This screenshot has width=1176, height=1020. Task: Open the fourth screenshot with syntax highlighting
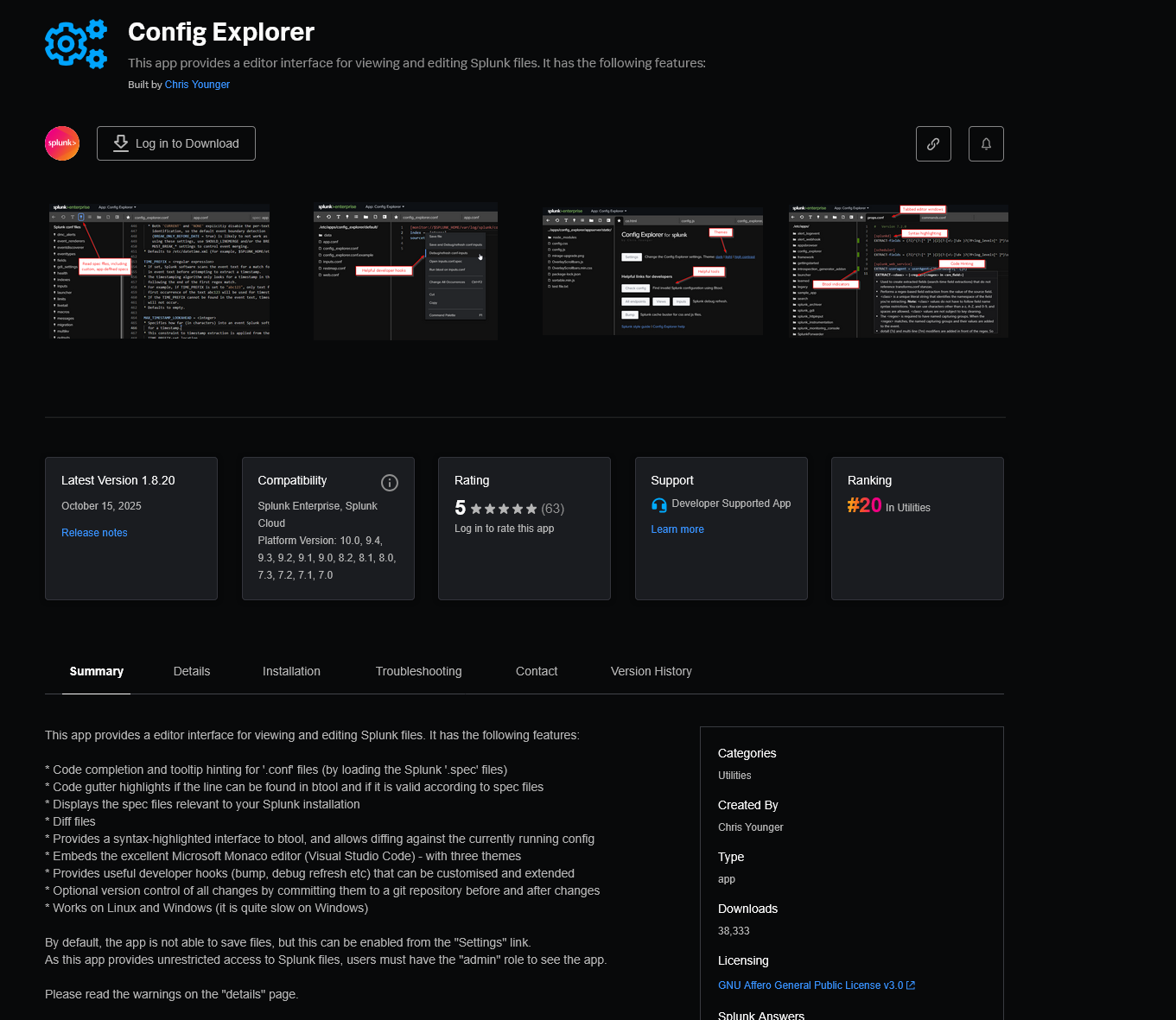(x=898, y=271)
